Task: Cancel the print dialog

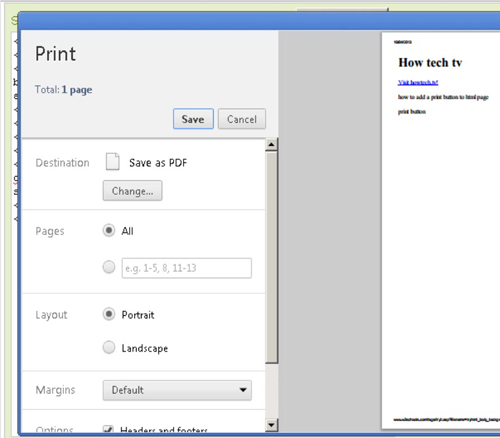Action: coord(242,119)
